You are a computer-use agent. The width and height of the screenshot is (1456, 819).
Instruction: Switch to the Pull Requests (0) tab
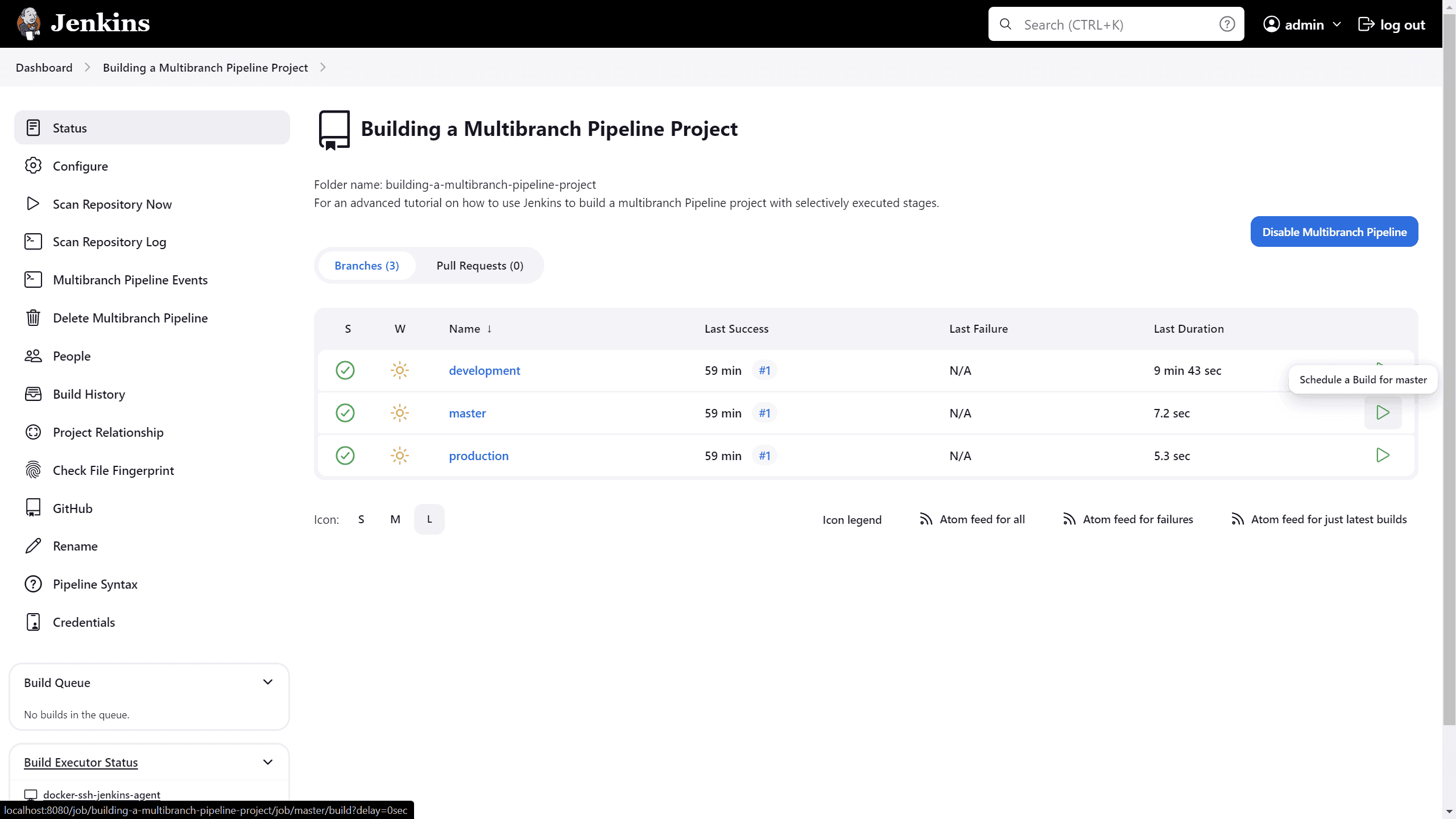[x=479, y=266]
